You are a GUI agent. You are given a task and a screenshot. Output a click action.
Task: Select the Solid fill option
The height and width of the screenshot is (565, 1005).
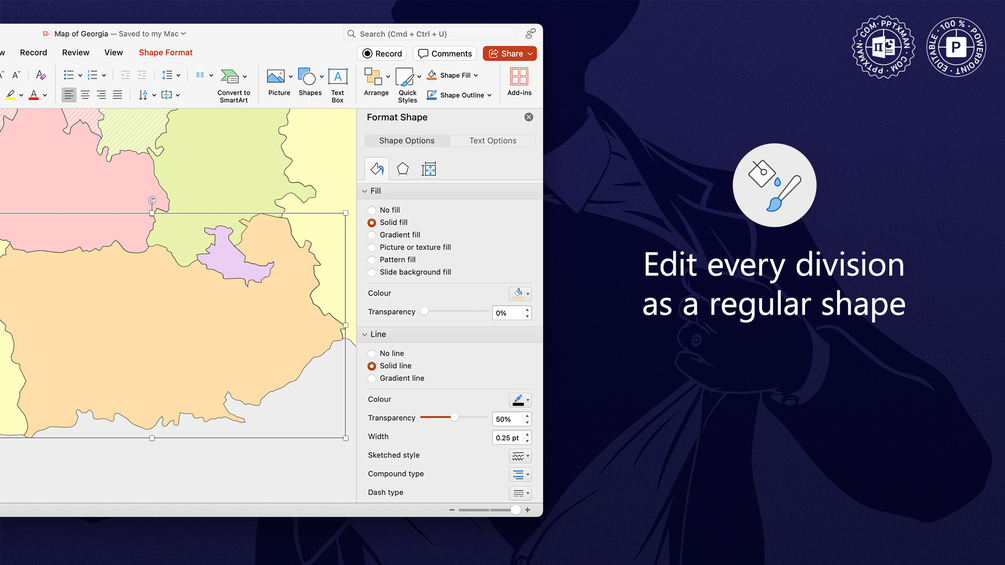(x=372, y=222)
